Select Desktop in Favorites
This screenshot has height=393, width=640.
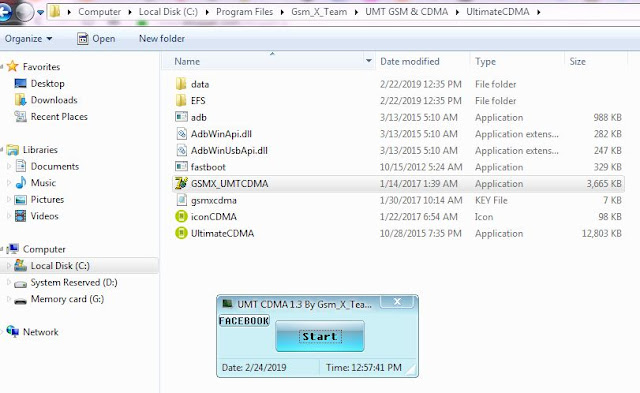point(47,83)
